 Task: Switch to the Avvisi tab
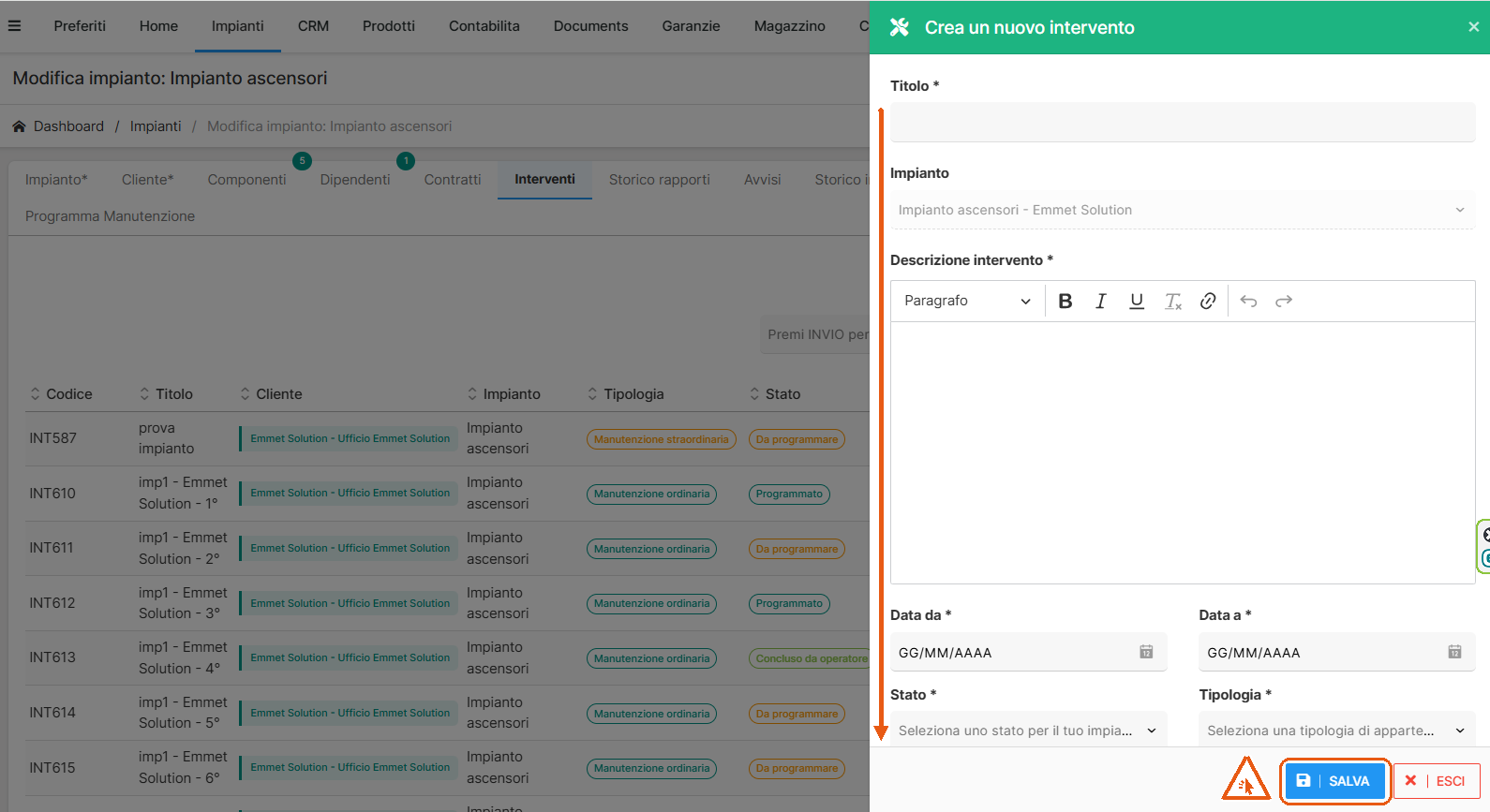point(763,180)
